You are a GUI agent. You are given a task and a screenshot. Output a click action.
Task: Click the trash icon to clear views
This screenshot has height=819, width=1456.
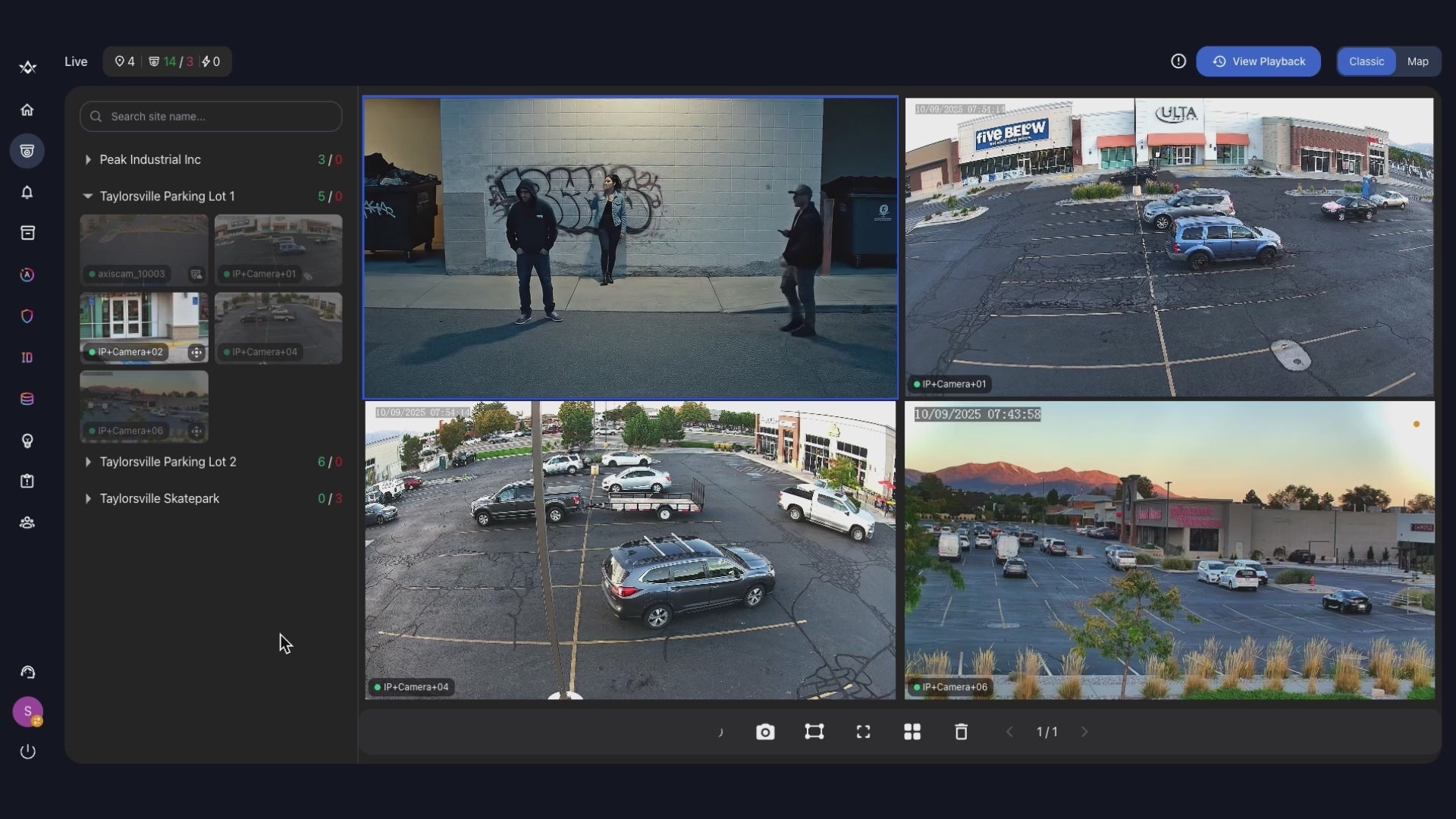click(961, 732)
